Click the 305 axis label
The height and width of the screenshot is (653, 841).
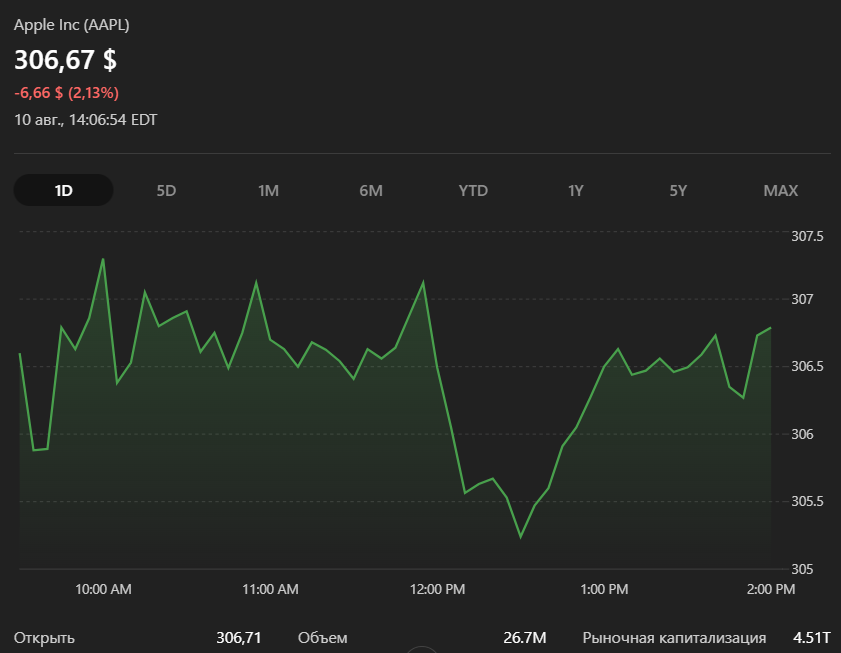(x=802, y=569)
